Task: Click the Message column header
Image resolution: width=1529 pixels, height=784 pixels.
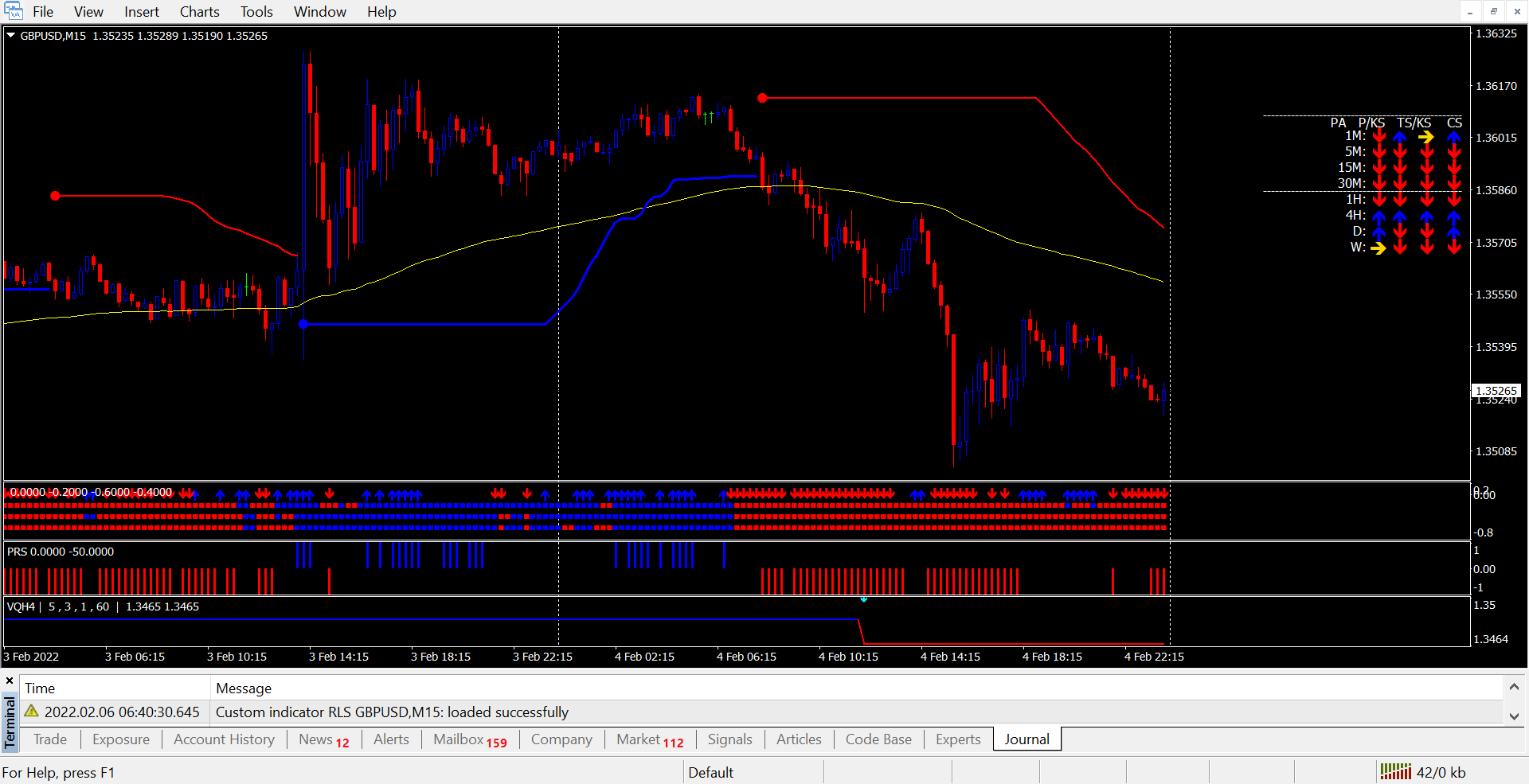Action: pyautogui.click(x=244, y=688)
